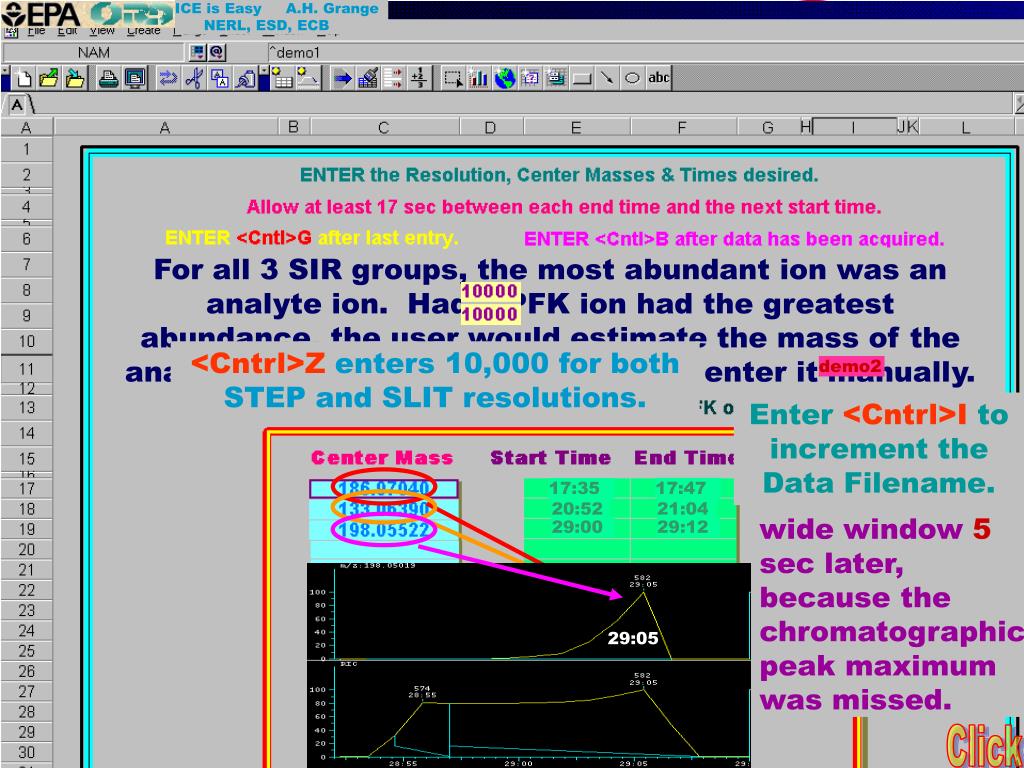
Task: Click center mass cell 133.06390
Action: [384, 509]
